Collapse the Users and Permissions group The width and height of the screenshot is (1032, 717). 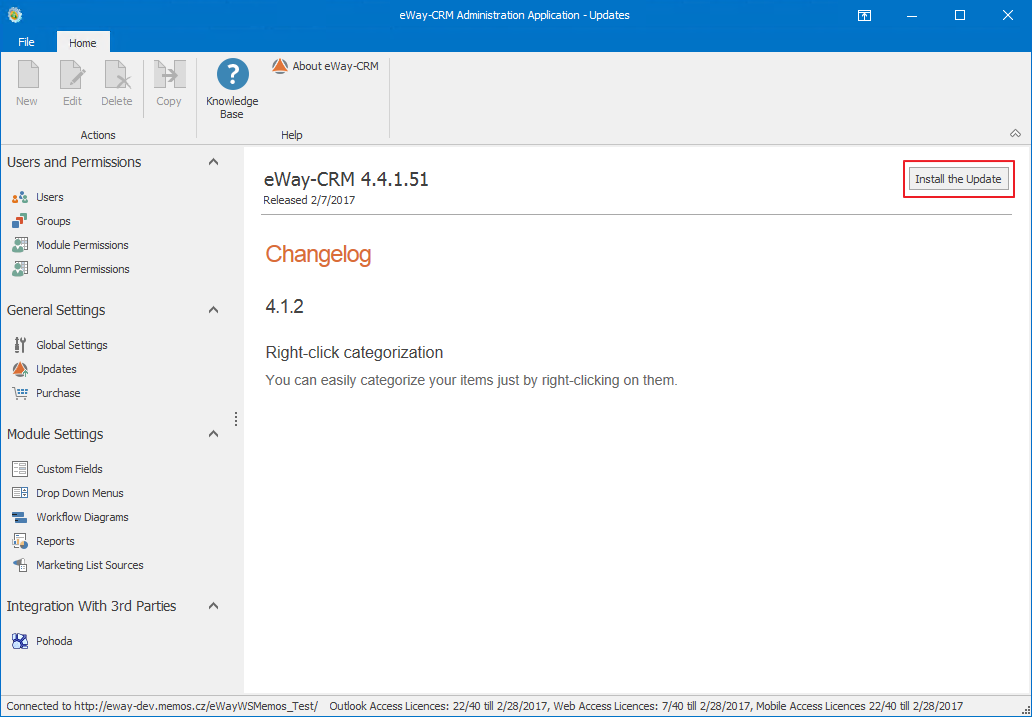(213, 162)
